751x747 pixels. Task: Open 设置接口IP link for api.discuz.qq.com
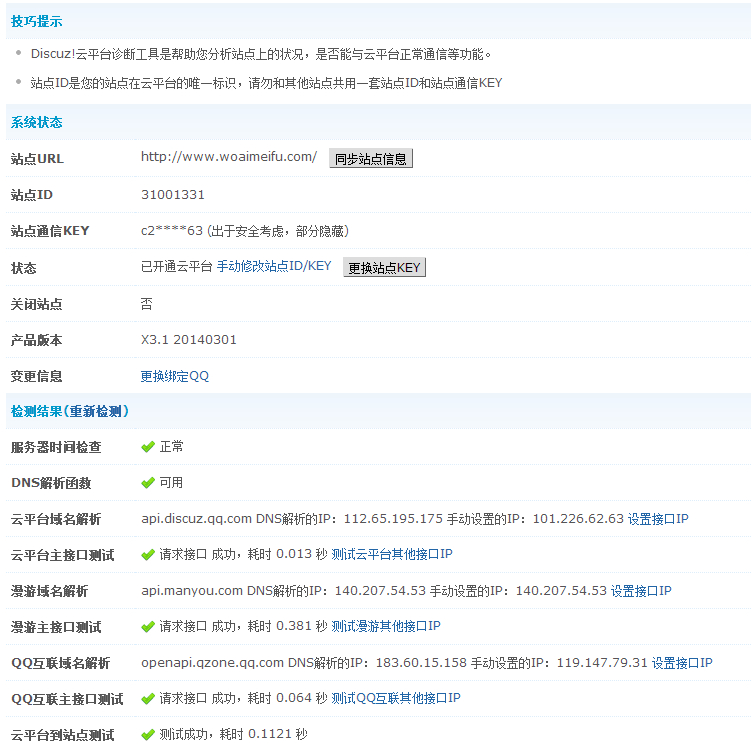(658, 519)
